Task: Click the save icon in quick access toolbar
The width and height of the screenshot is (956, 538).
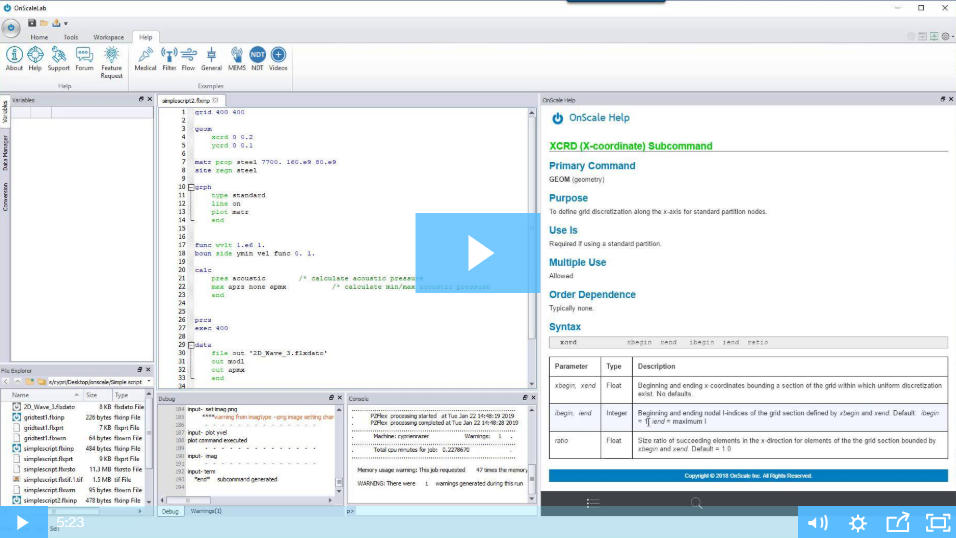Action: [32, 23]
